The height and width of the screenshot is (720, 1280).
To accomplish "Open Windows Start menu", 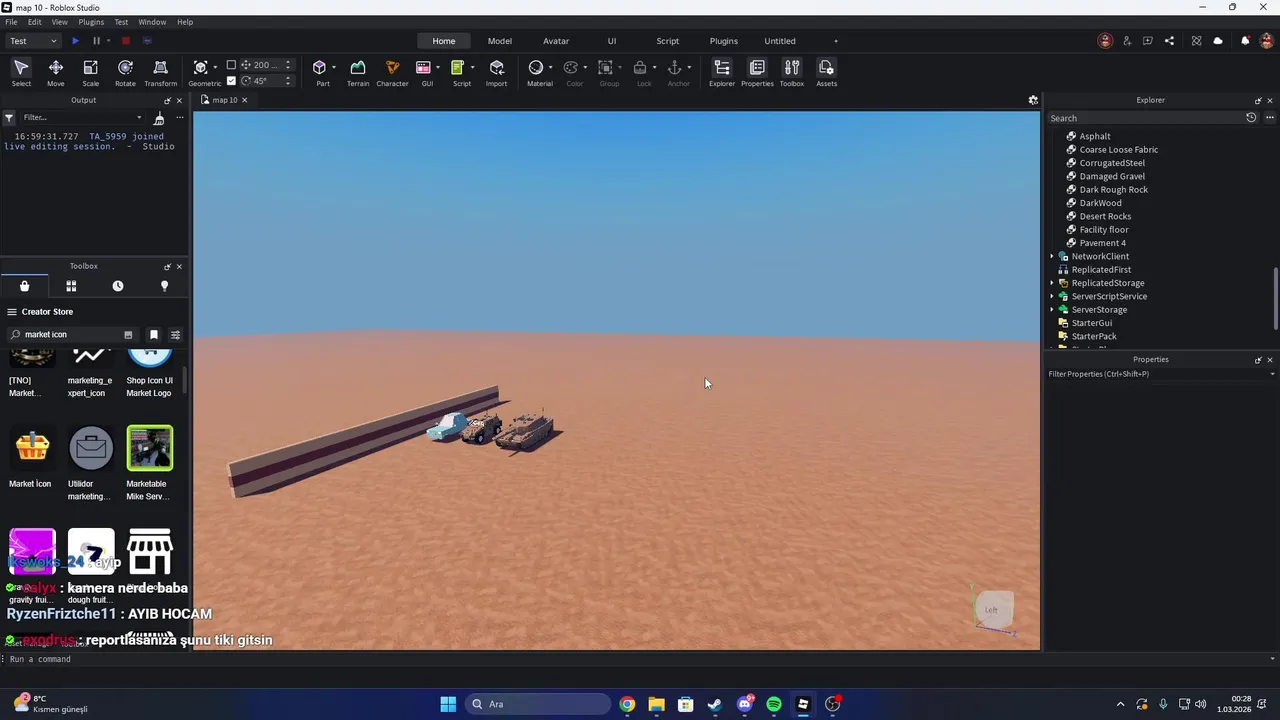I will tap(448, 704).
